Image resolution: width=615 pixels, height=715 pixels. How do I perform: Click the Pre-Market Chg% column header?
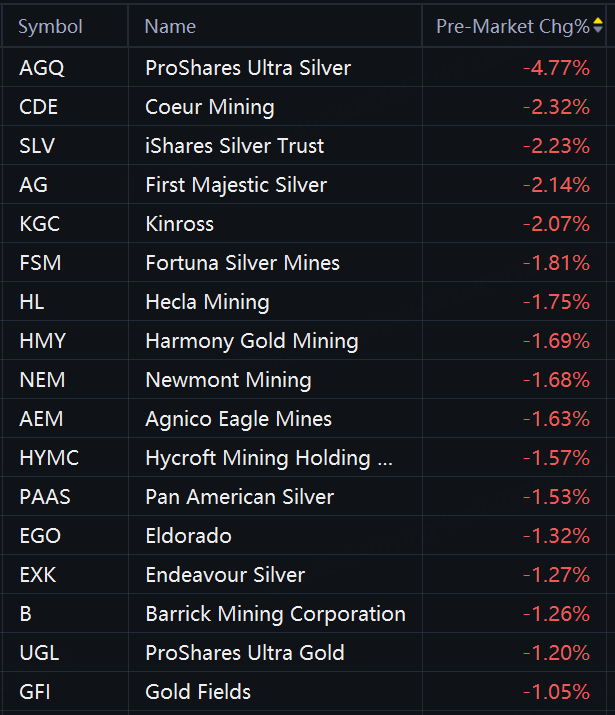pos(513,26)
